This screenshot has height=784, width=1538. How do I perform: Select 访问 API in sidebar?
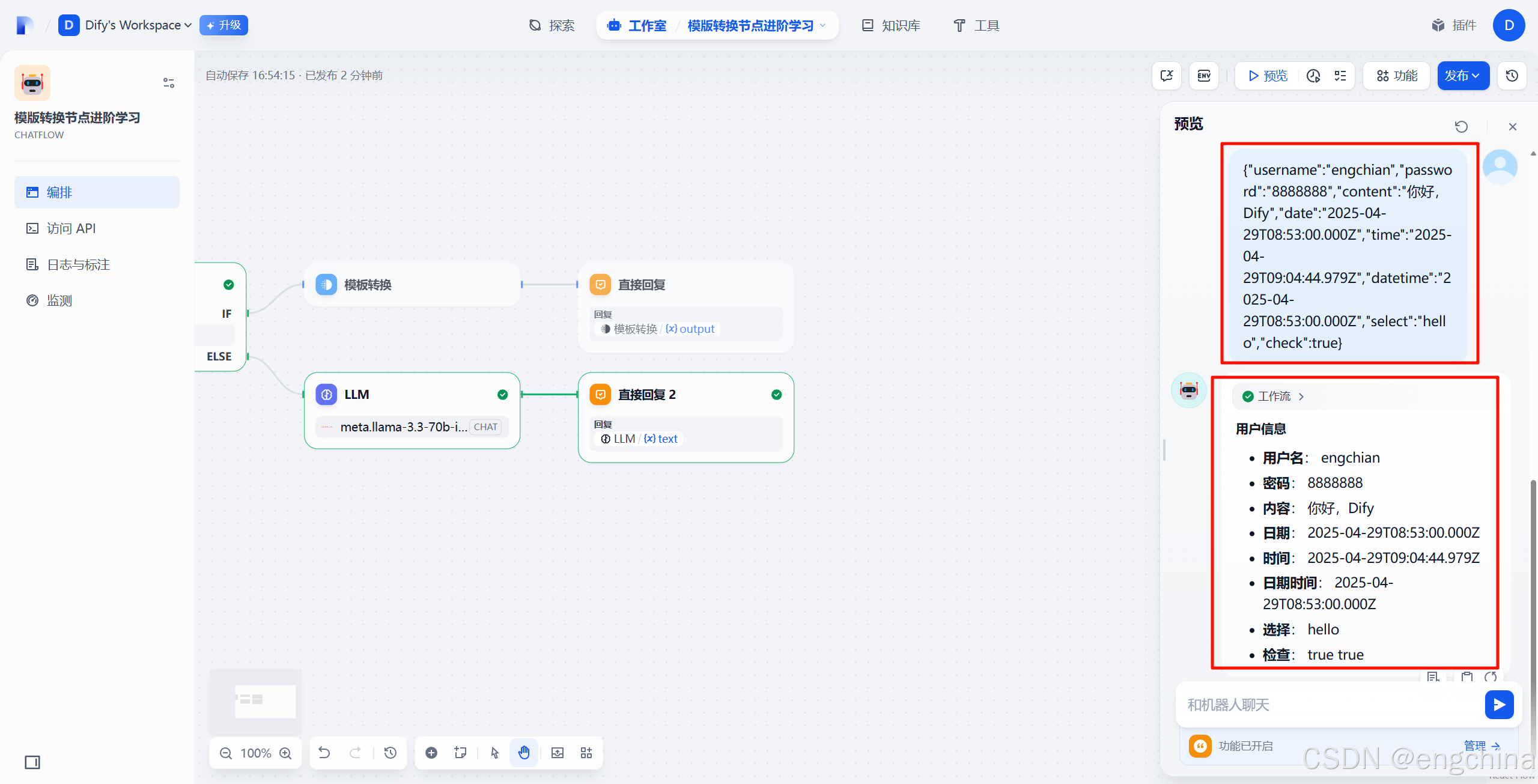coord(71,228)
